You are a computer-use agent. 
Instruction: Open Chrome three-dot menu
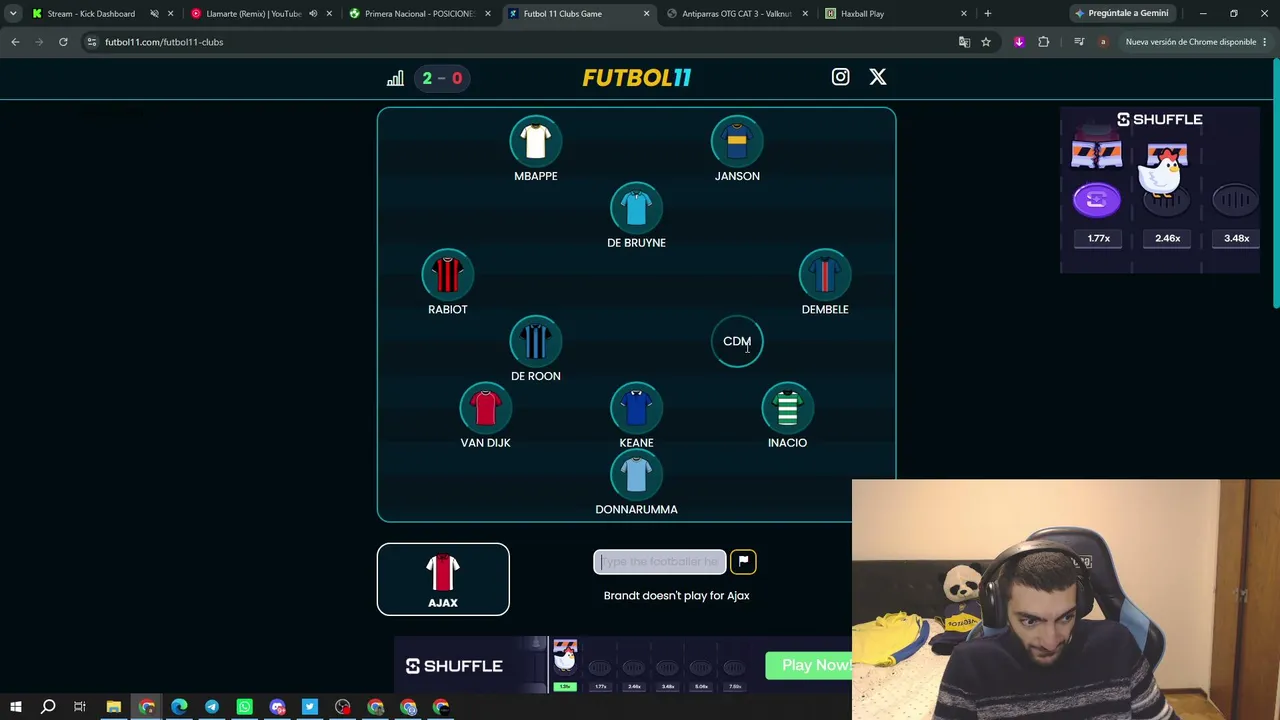tap(1265, 42)
